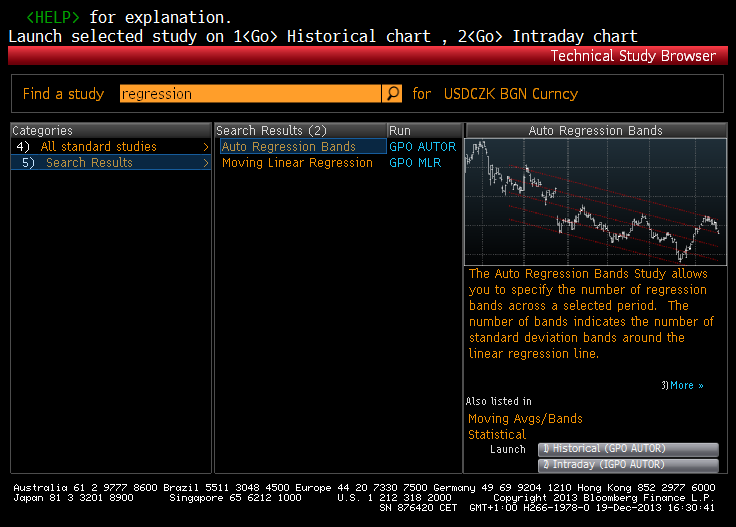The width and height of the screenshot is (736, 527).
Task: Open the Auto Regression Bands chart preview
Action: [x=595, y=202]
